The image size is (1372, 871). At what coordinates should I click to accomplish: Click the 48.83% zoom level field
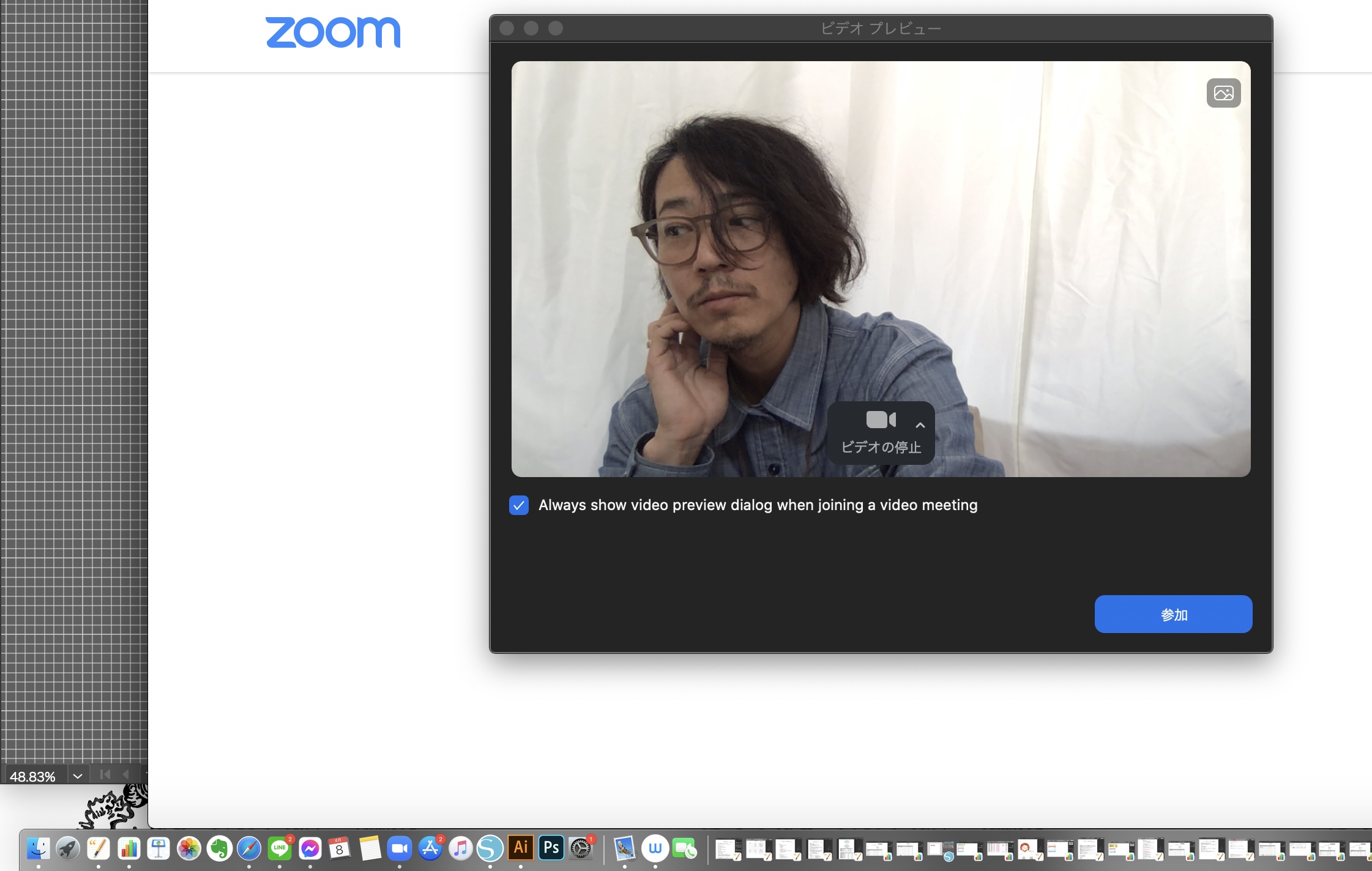click(33, 776)
